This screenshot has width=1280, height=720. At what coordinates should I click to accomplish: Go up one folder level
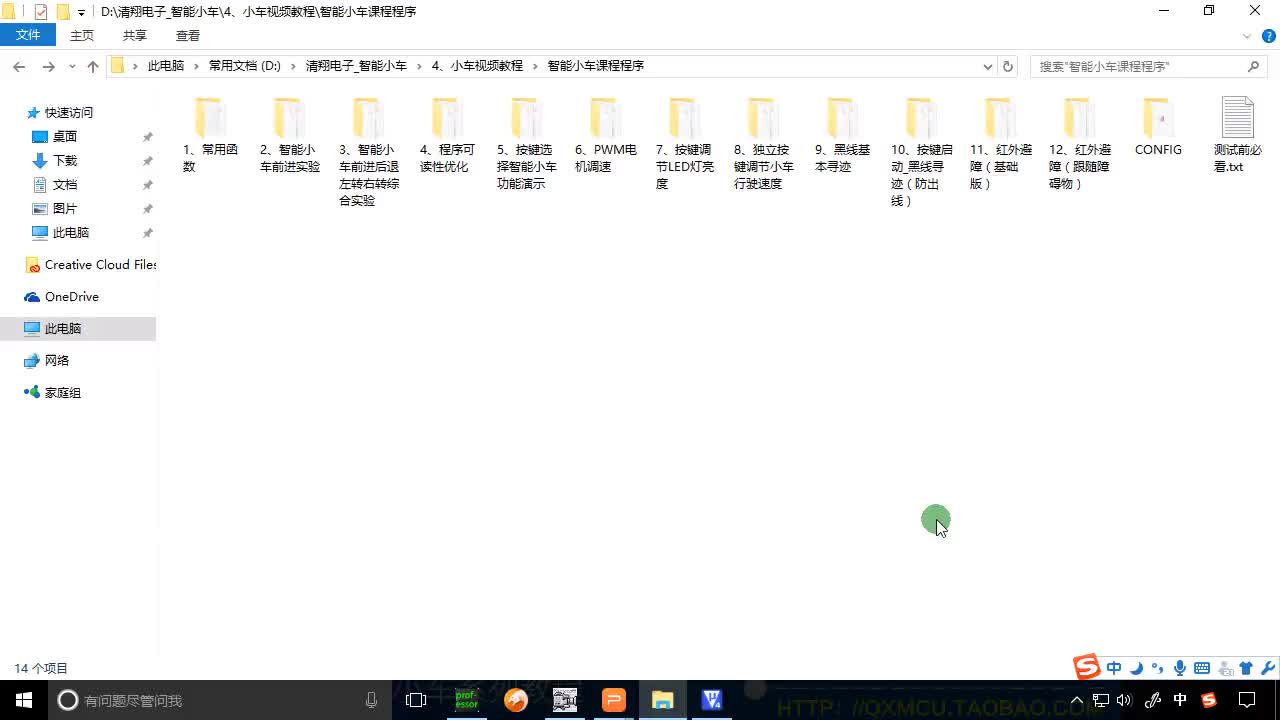pyautogui.click(x=93, y=66)
